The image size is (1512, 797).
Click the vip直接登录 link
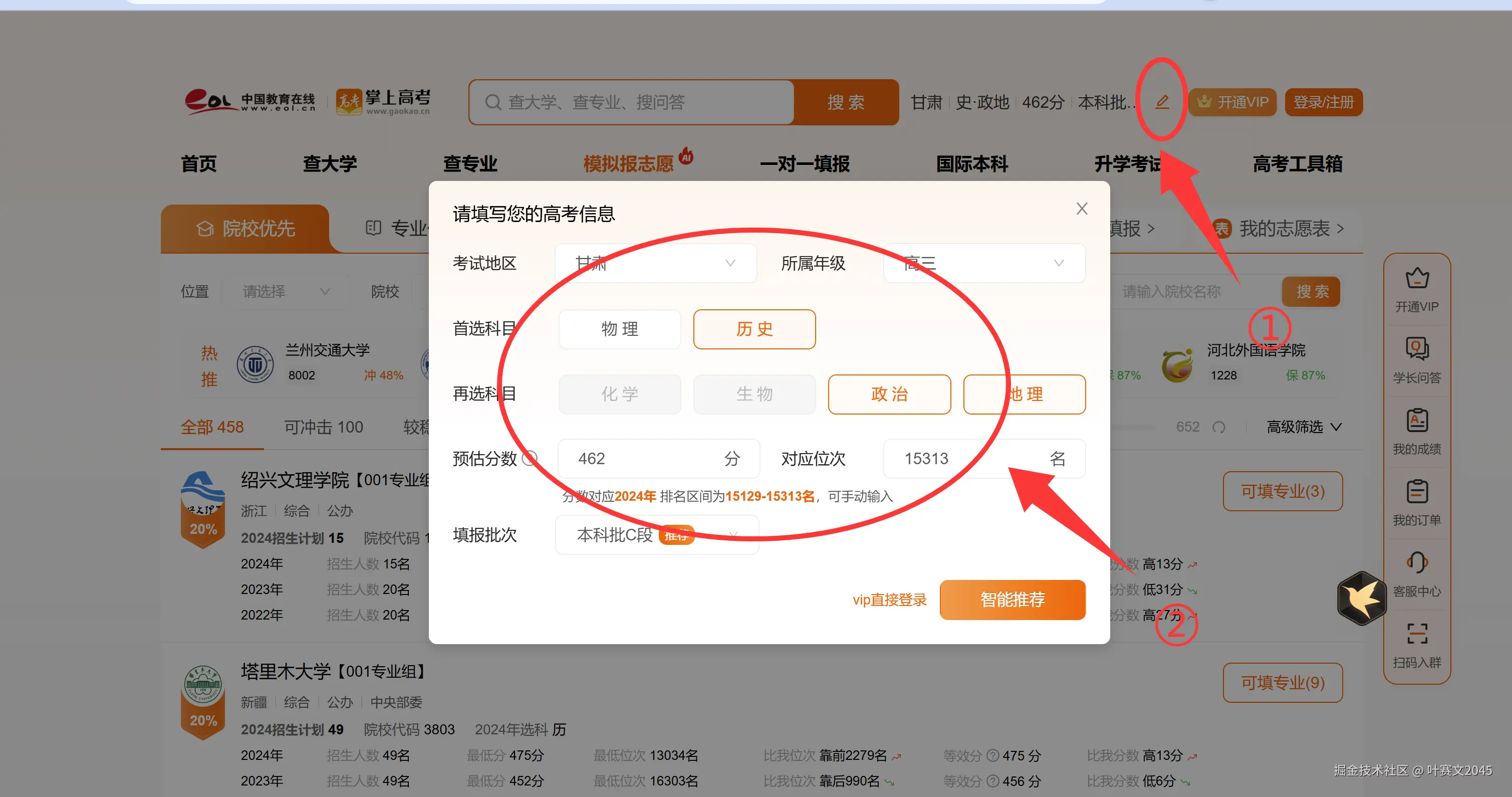coord(889,600)
